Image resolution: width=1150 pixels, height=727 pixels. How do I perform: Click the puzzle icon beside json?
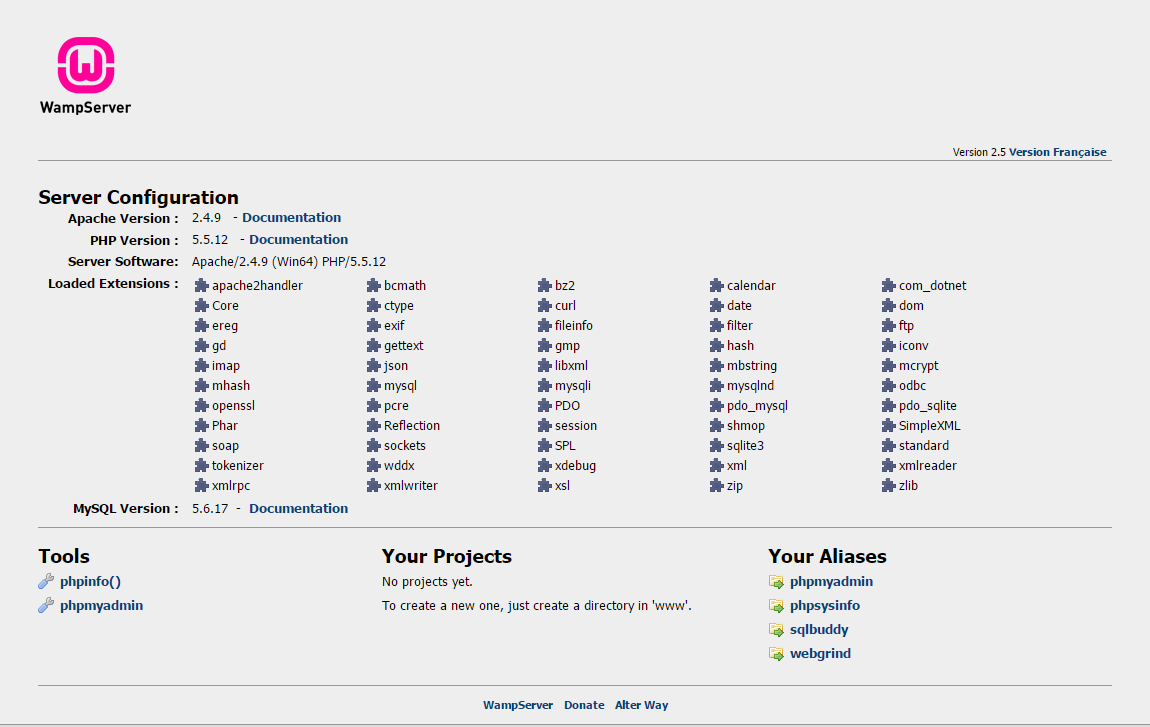tap(373, 365)
